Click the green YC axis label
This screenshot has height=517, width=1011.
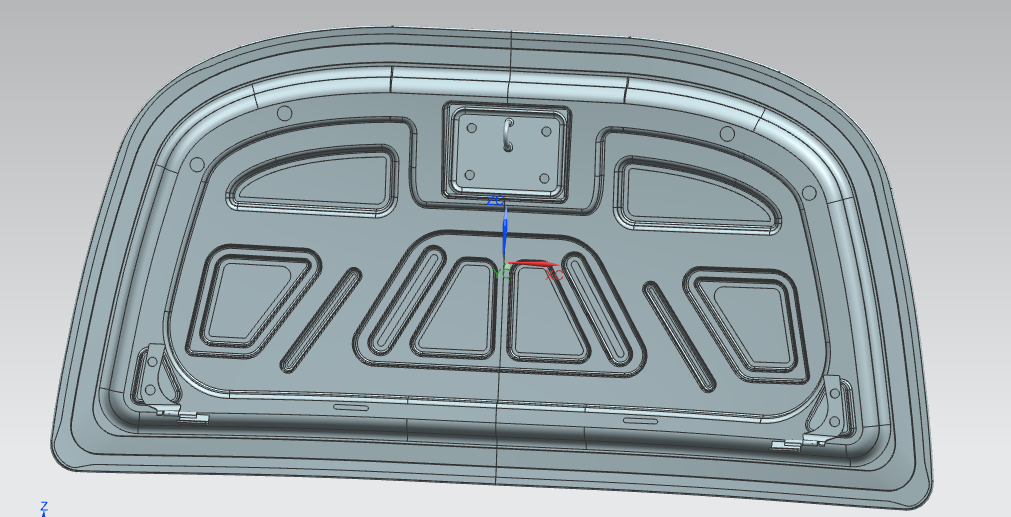[502, 273]
